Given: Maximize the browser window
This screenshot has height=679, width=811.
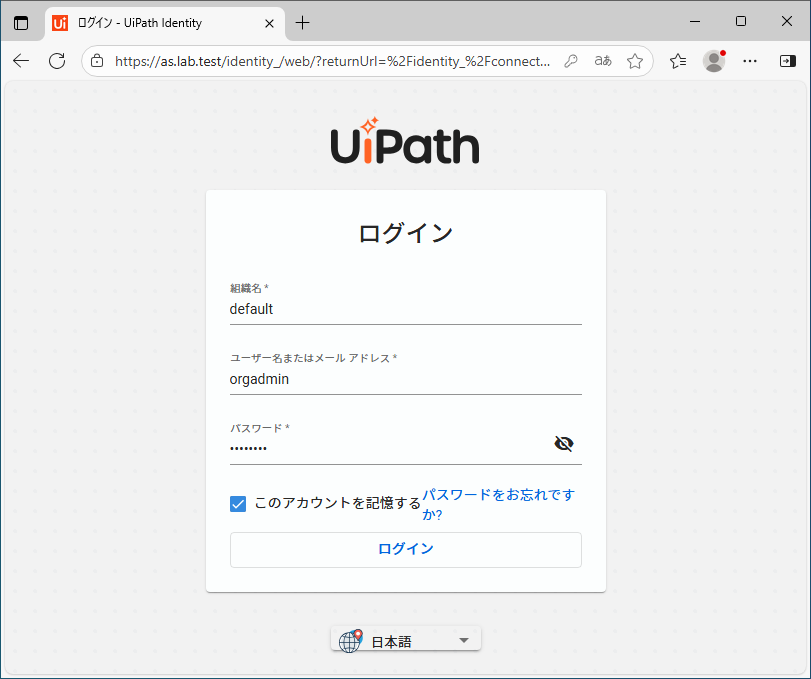Looking at the screenshot, I should [x=741, y=21].
